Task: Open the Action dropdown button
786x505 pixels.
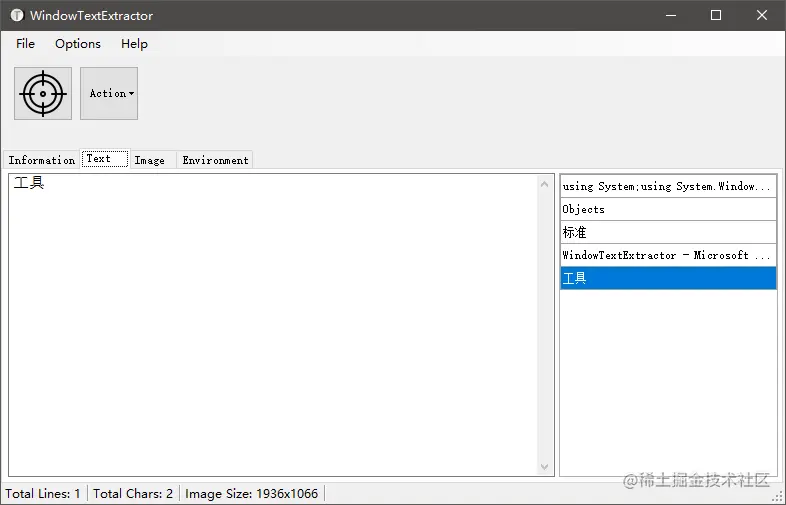Action: click(x=109, y=93)
